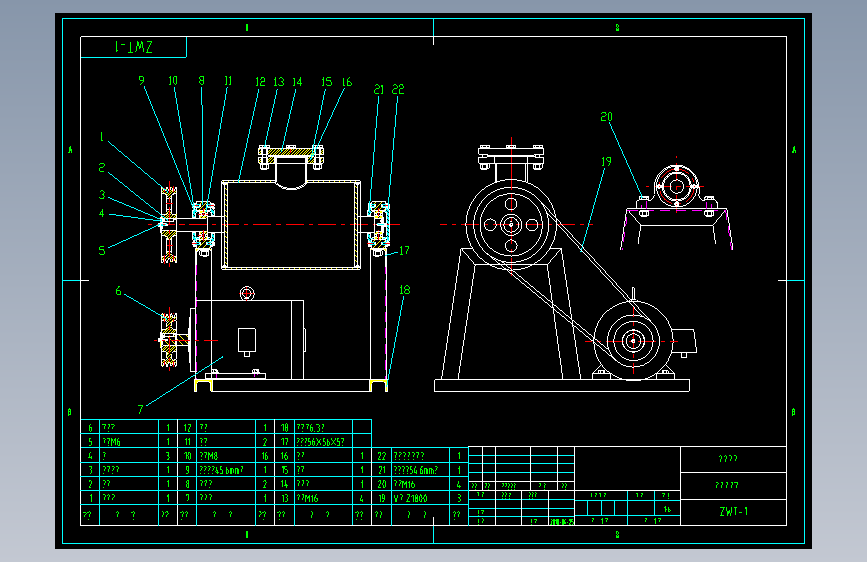Viewport: 867px width, 562px height.
Task: Click the '????45 6mm?' parts list entry
Action: pyautogui.click(x=221, y=470)
